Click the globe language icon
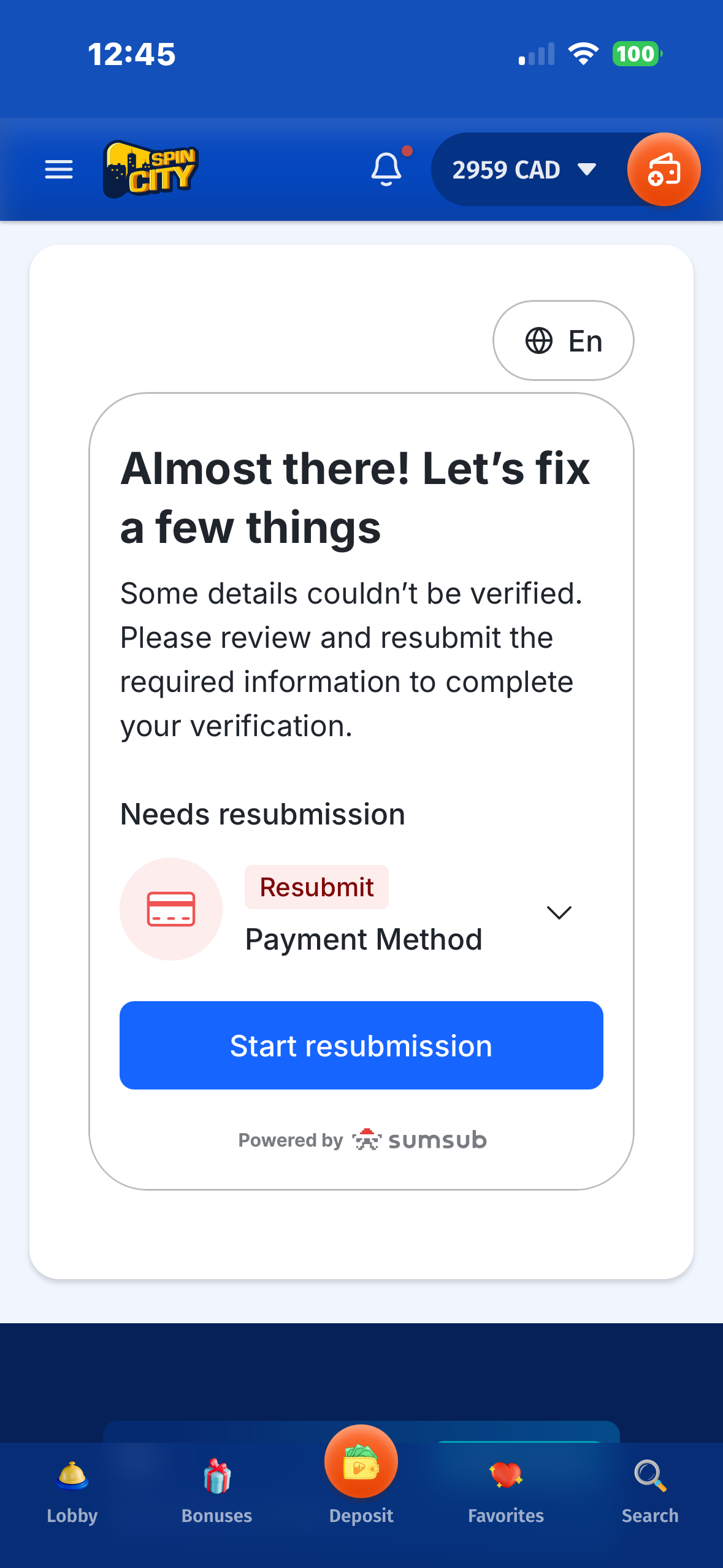 (x=539, y=341)
